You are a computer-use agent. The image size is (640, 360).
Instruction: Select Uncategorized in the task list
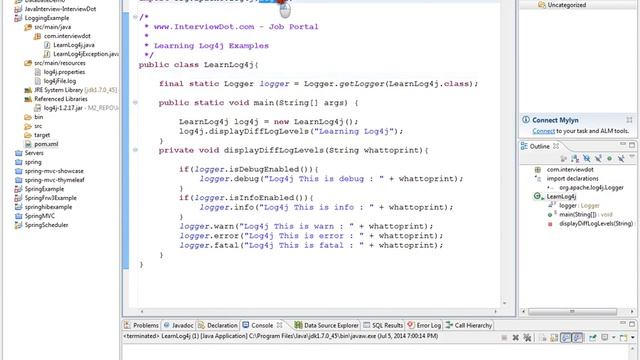(567, 5)
